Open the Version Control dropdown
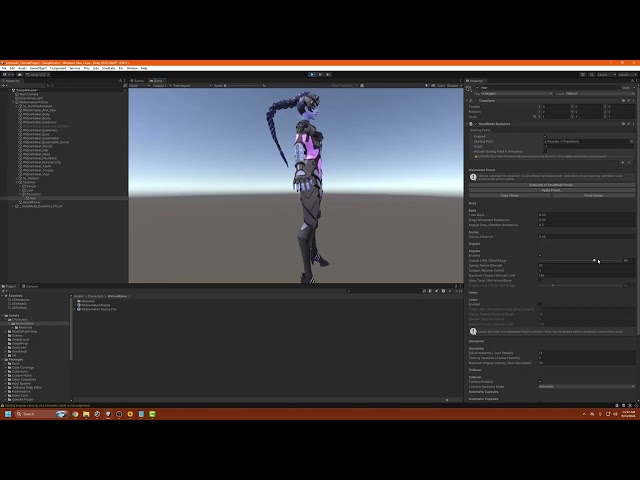 point(38,75)
